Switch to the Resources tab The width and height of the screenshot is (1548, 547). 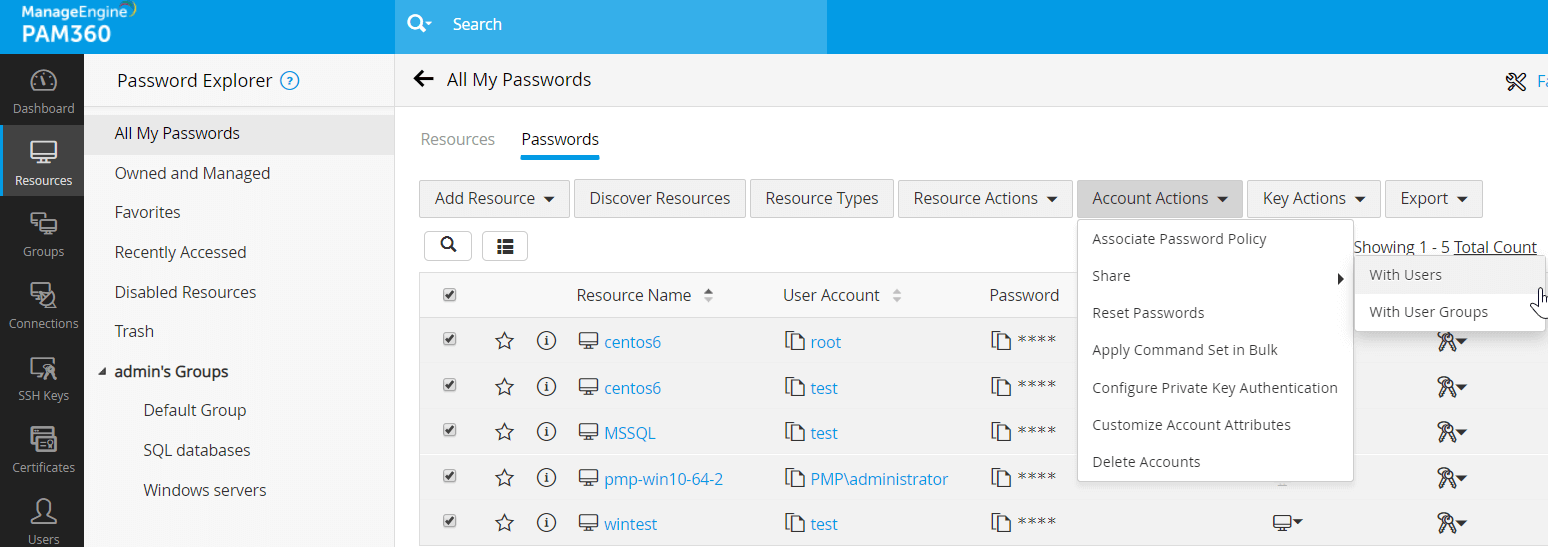pos(457,139)
